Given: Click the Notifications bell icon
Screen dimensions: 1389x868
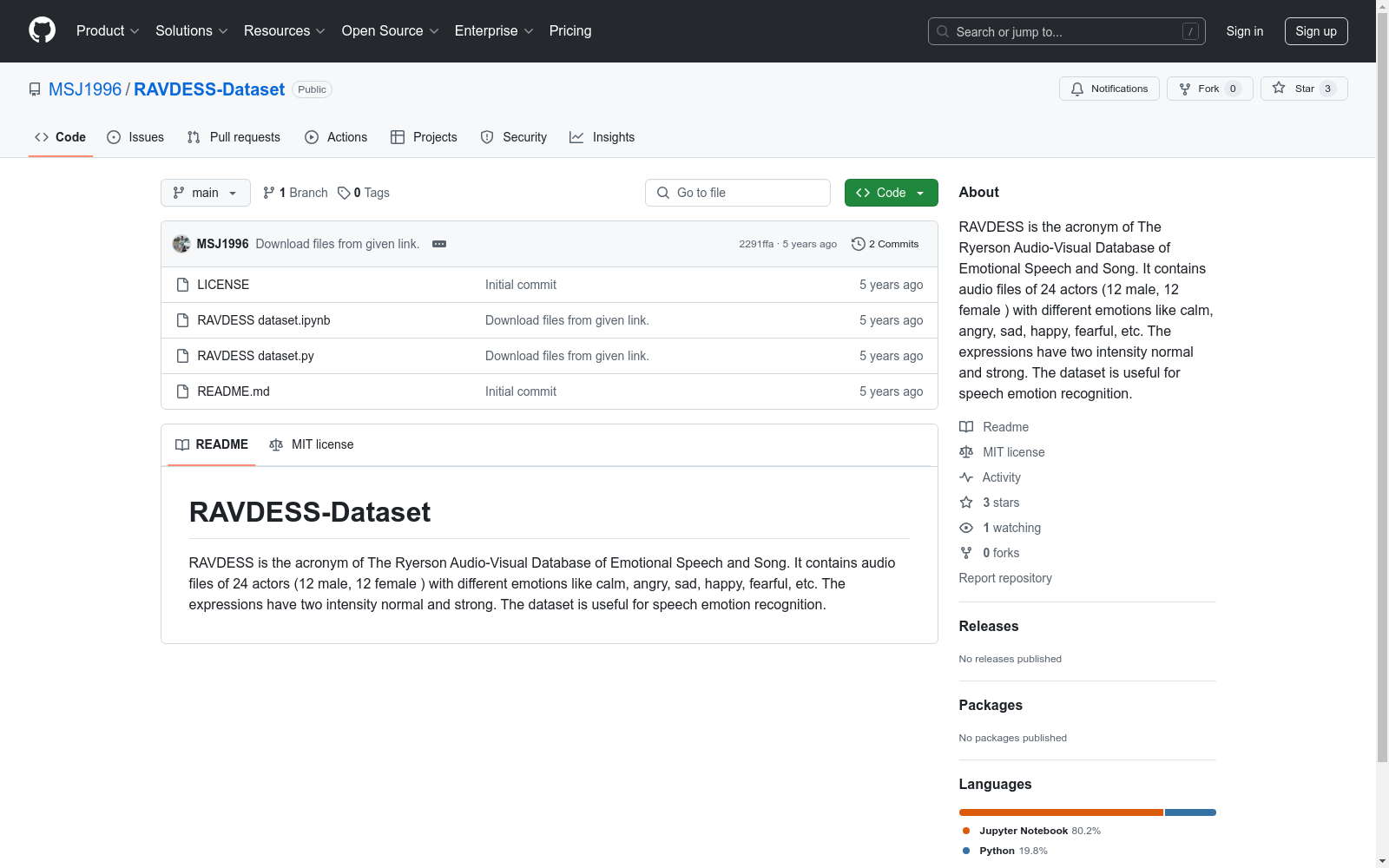Looking at the screenshot, I should (x=1077, y=89).
